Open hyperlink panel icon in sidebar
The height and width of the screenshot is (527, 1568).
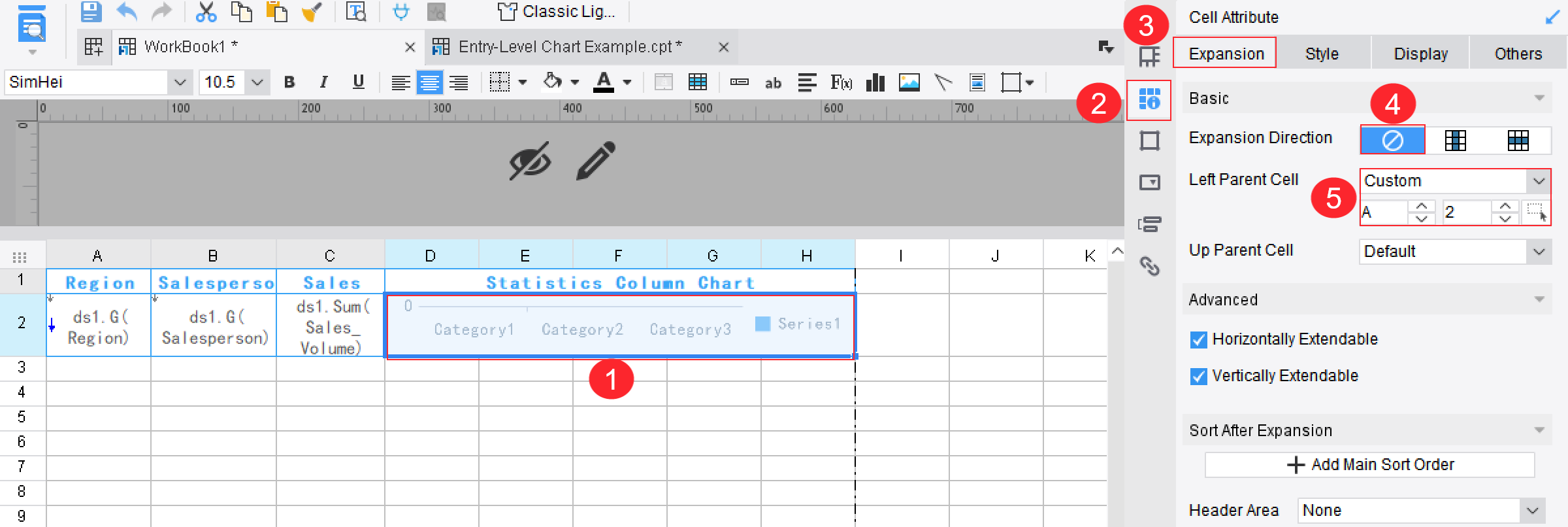[x=1149, y=266]
